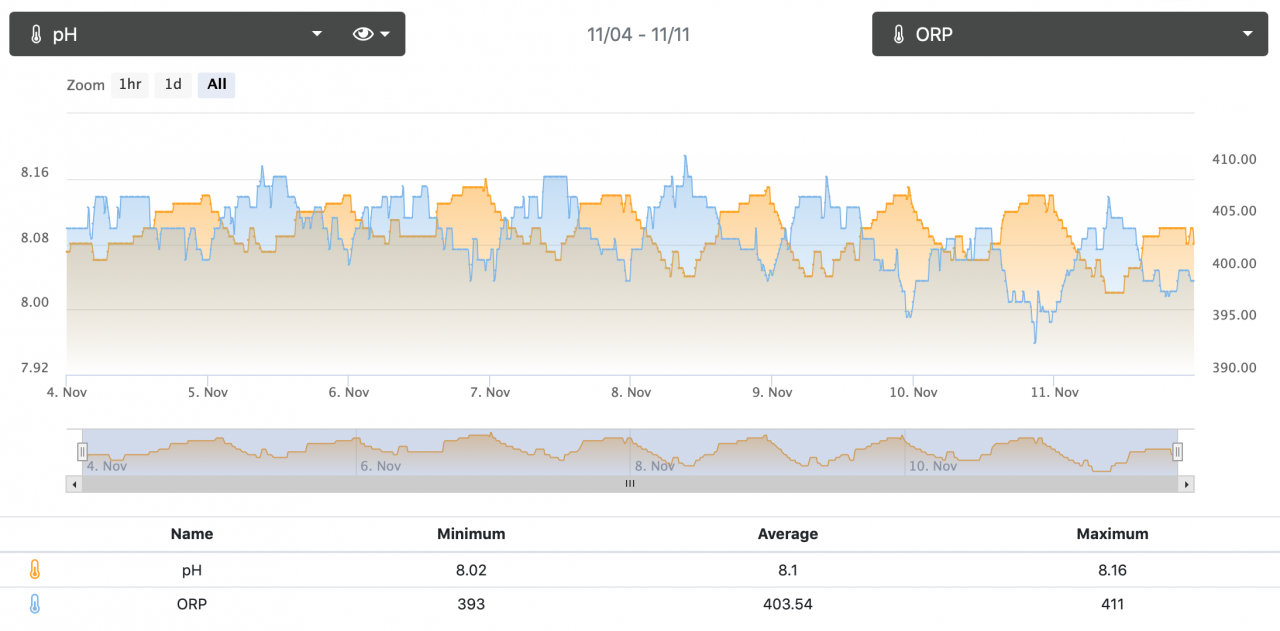Viewport: 1280px width, 631px height.
Task: Select the 1hr zoom option
Action: (x=130, y=85)
